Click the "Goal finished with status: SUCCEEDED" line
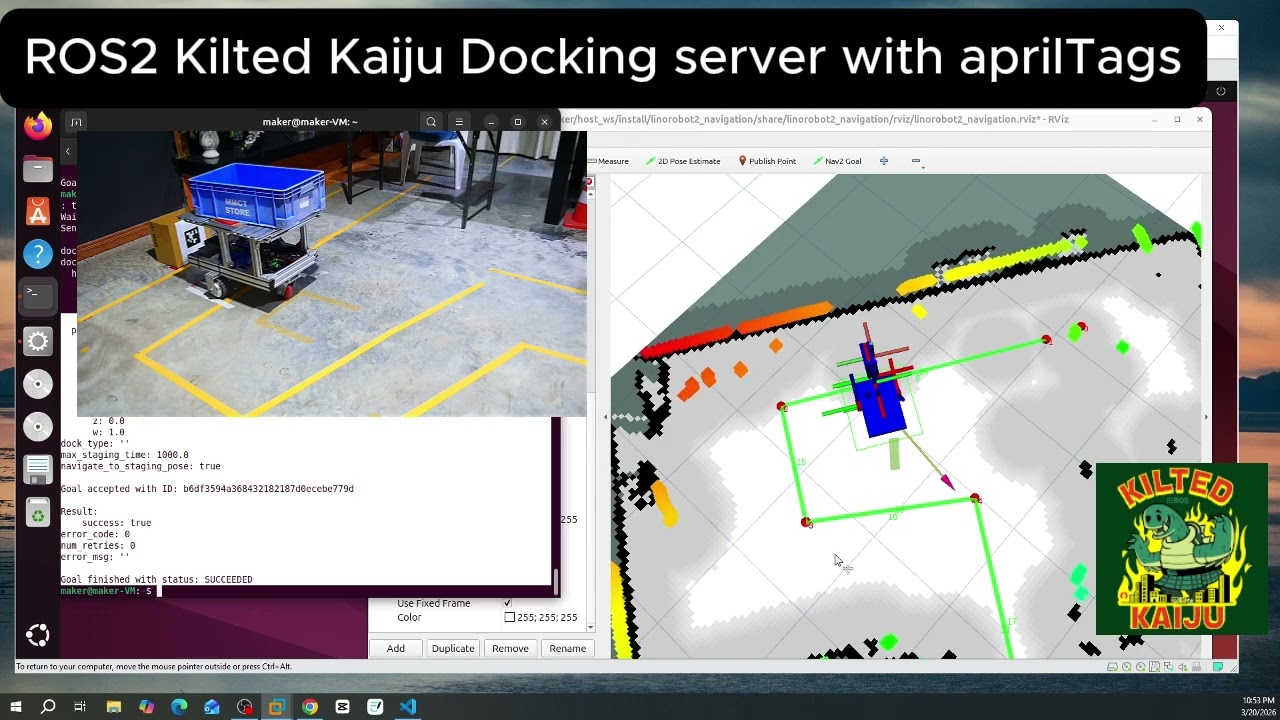The image size is (1280, 720). [x=156, y=579]
